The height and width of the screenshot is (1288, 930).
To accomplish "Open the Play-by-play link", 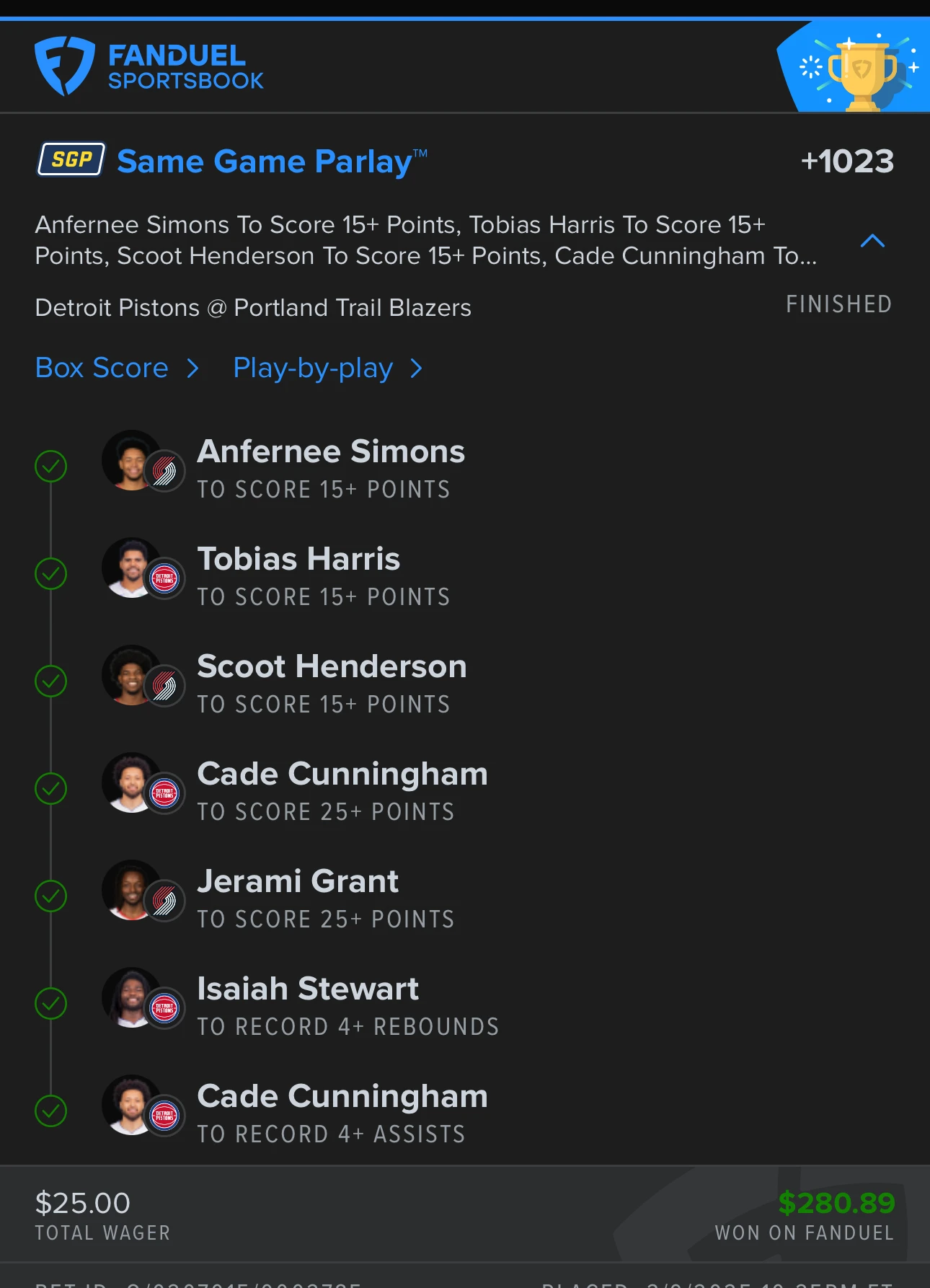I will [x=313, y=369].
